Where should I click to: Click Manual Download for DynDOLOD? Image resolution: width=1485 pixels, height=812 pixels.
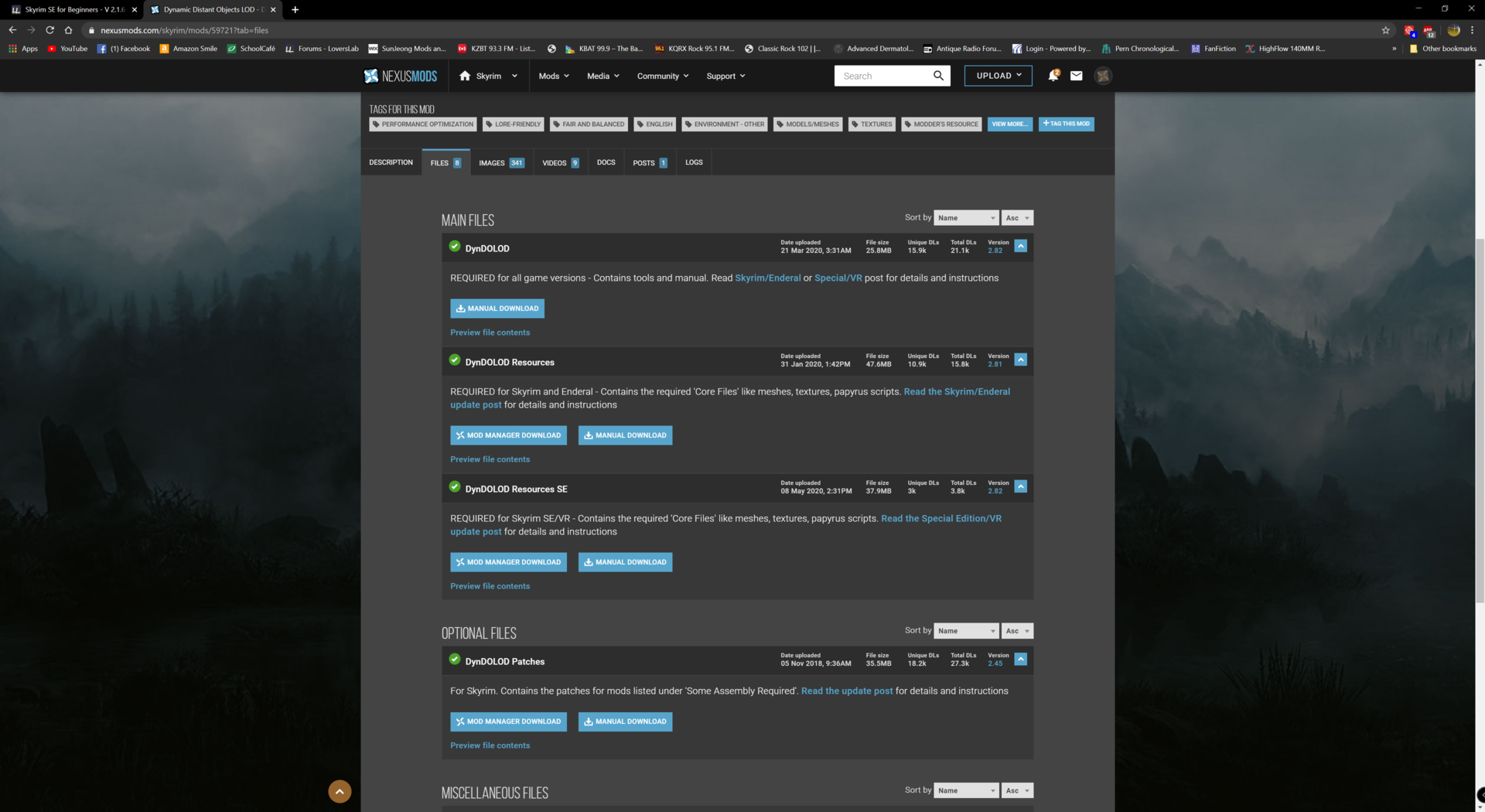coord(497,309)
